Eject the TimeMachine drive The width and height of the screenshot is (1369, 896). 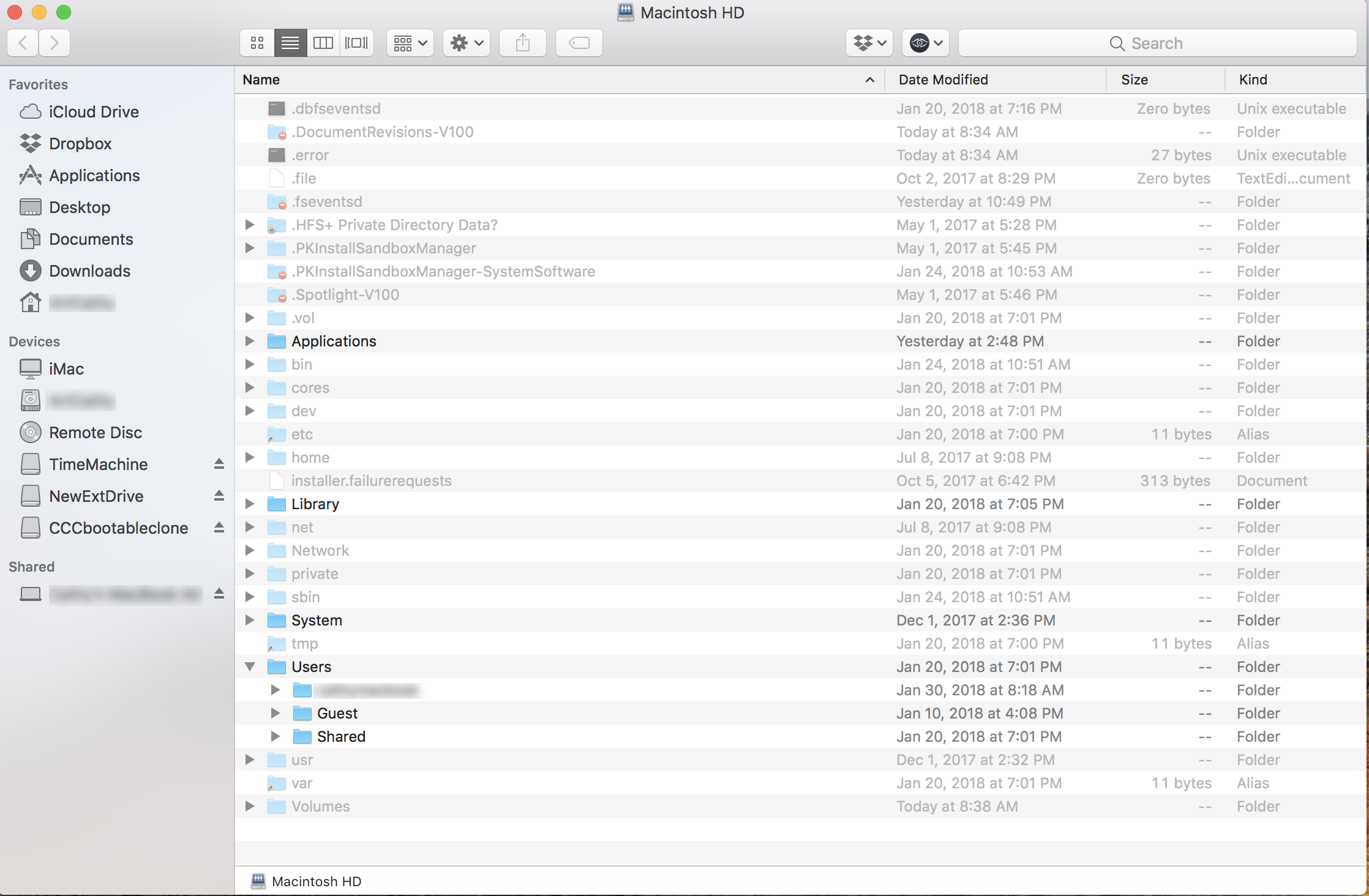point(219,464)
